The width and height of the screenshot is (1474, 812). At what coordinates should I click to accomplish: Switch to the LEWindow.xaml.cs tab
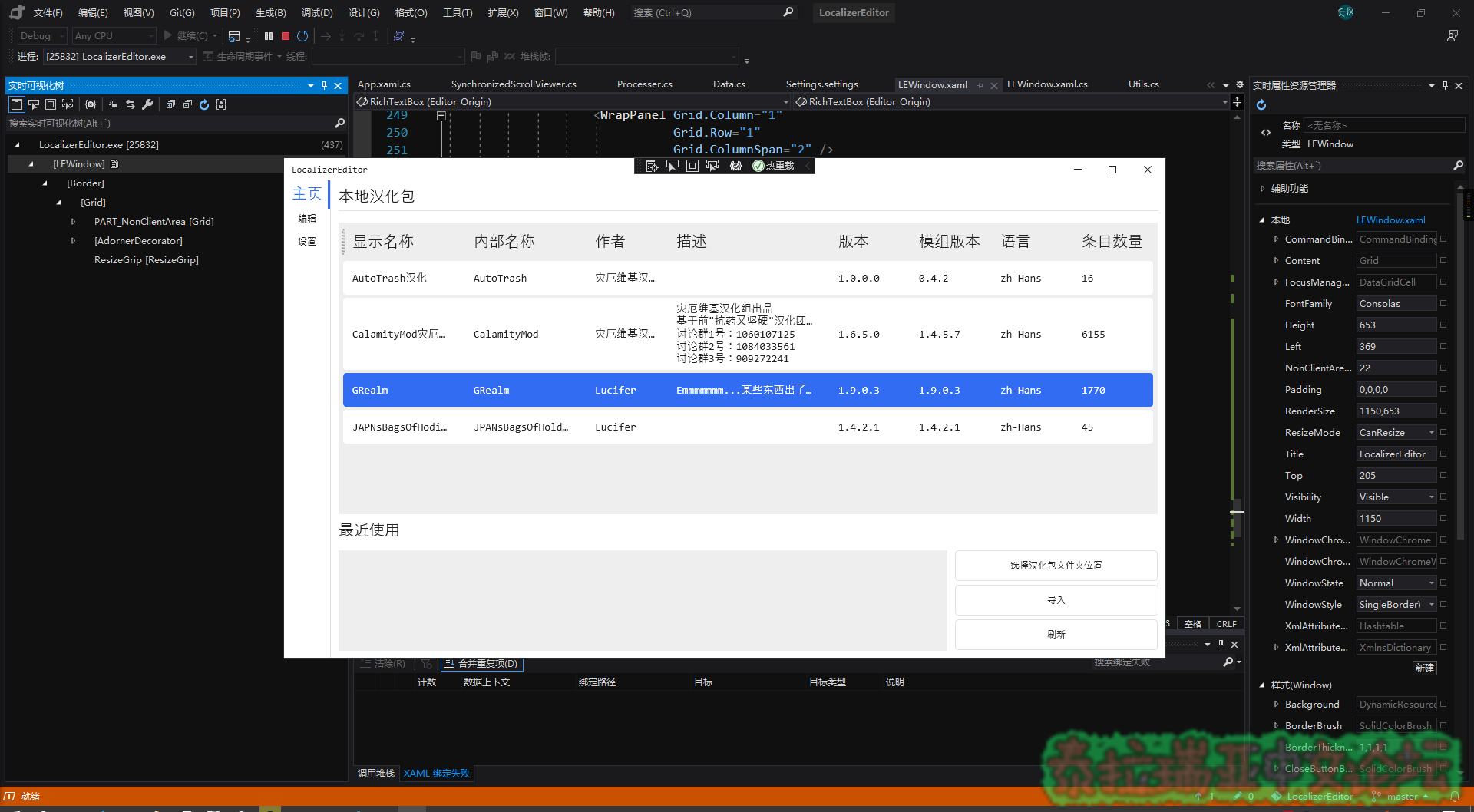click(x=1047, y=84)
